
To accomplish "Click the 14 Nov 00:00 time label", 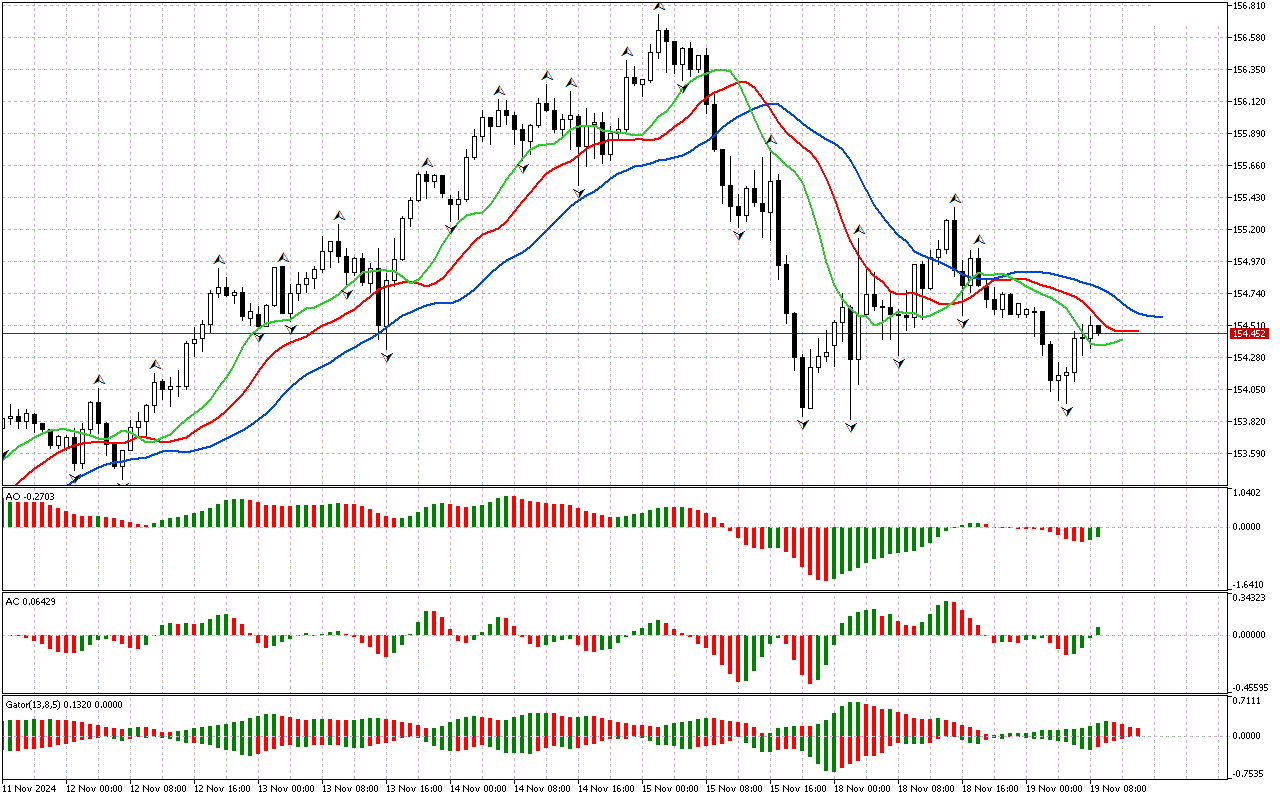I will pos(479,789).
